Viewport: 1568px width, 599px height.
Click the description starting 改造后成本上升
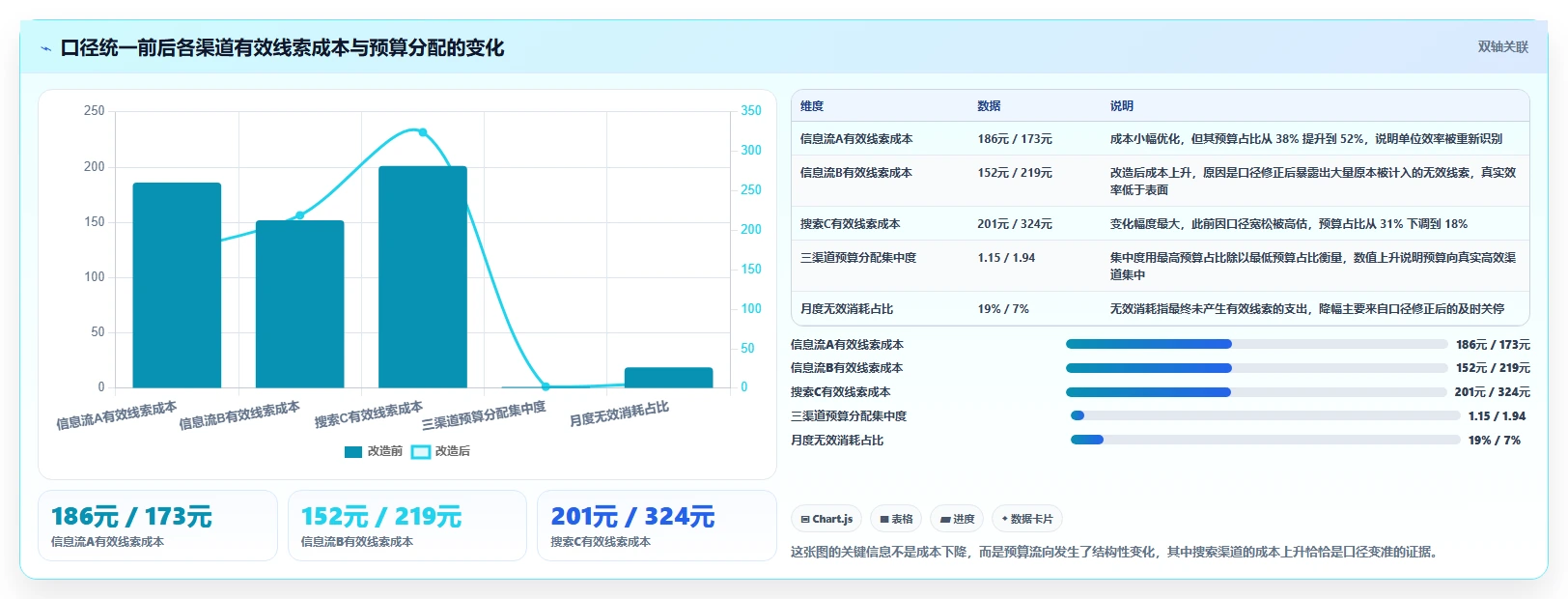[x=1313, y=182]
